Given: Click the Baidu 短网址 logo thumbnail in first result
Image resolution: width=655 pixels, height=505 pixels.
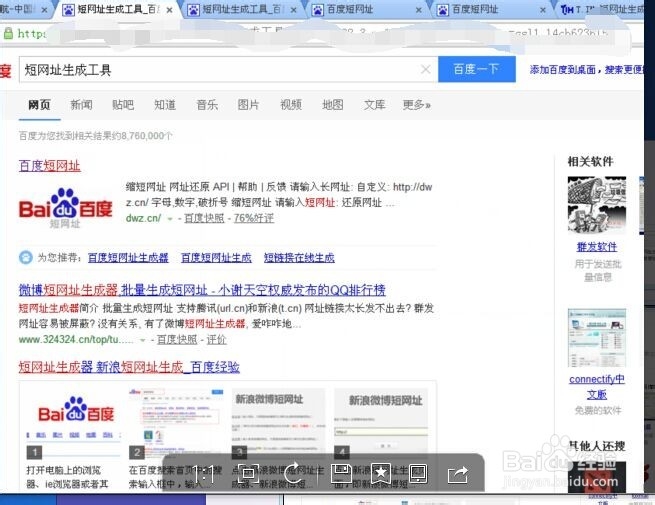Looking at the screenshot, I should tap(66, 208).
